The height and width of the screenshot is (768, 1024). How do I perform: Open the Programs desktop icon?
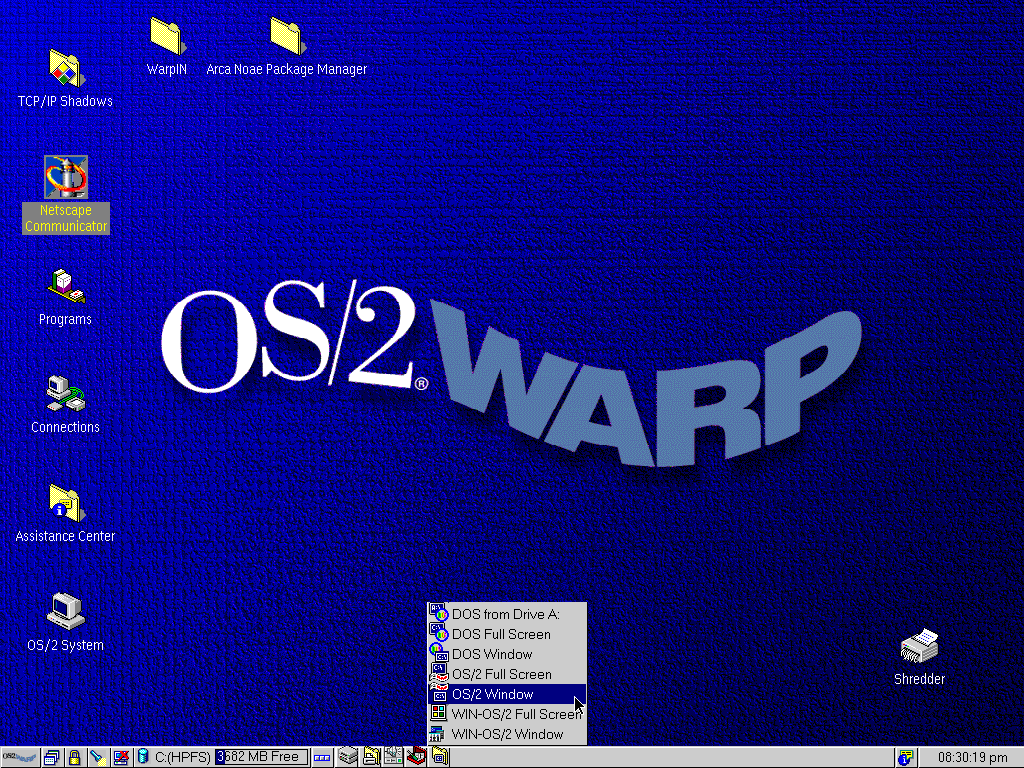(x=65, y=287)
